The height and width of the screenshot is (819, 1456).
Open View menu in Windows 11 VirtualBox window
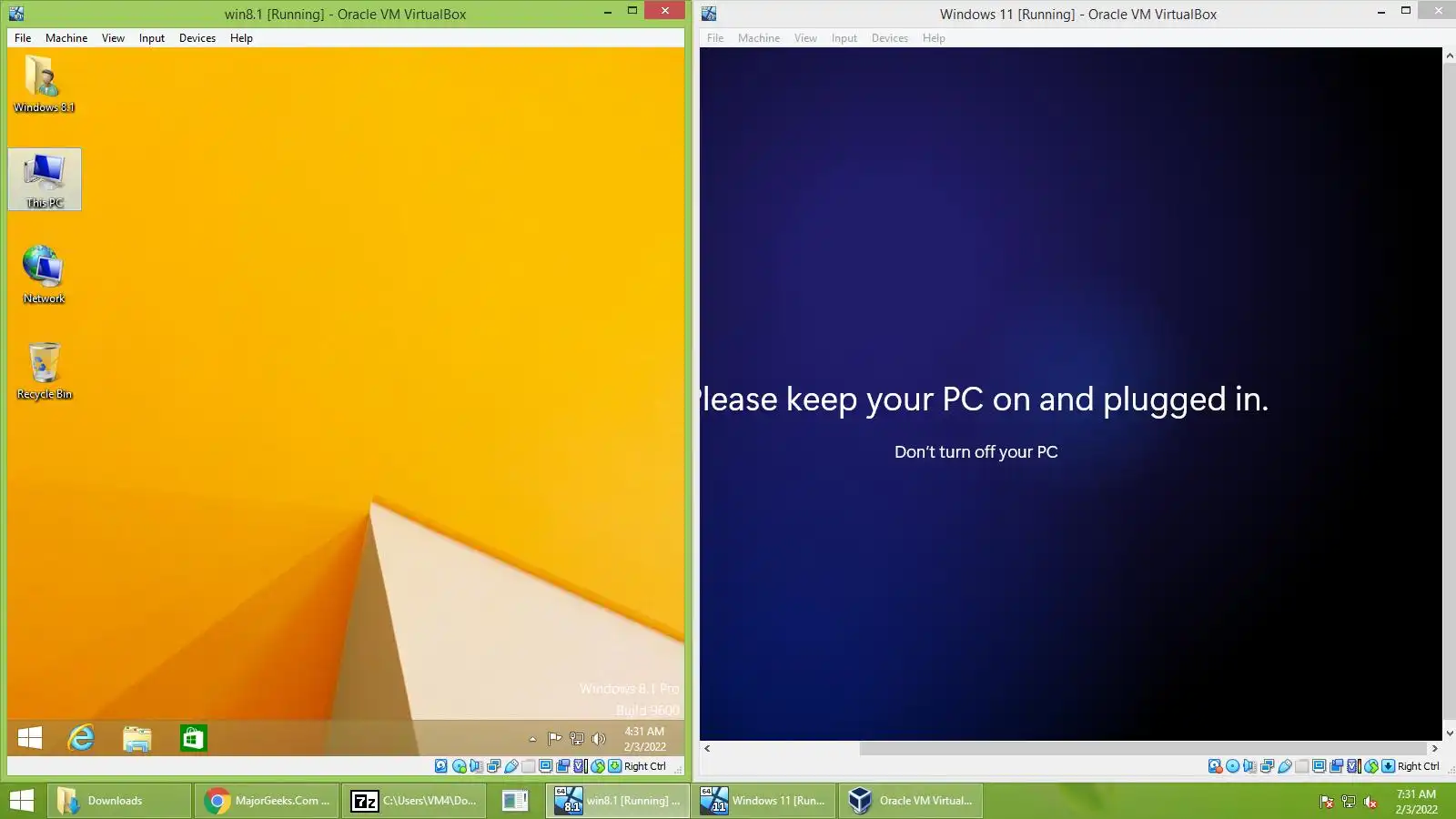(805, 38)
